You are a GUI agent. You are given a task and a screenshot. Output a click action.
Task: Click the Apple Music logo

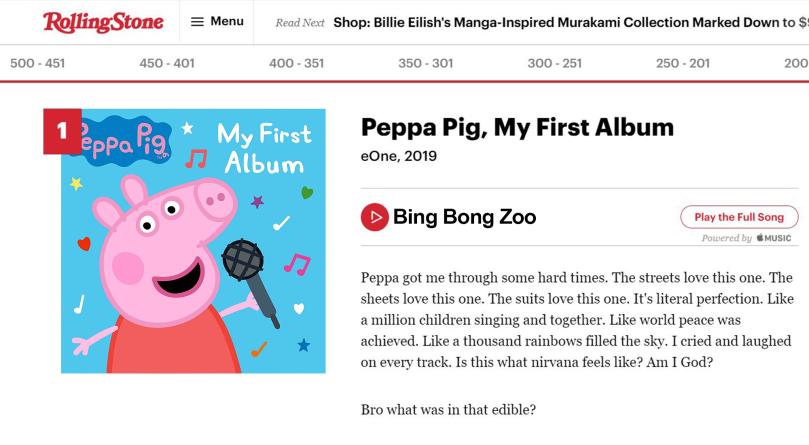[774, 238]
